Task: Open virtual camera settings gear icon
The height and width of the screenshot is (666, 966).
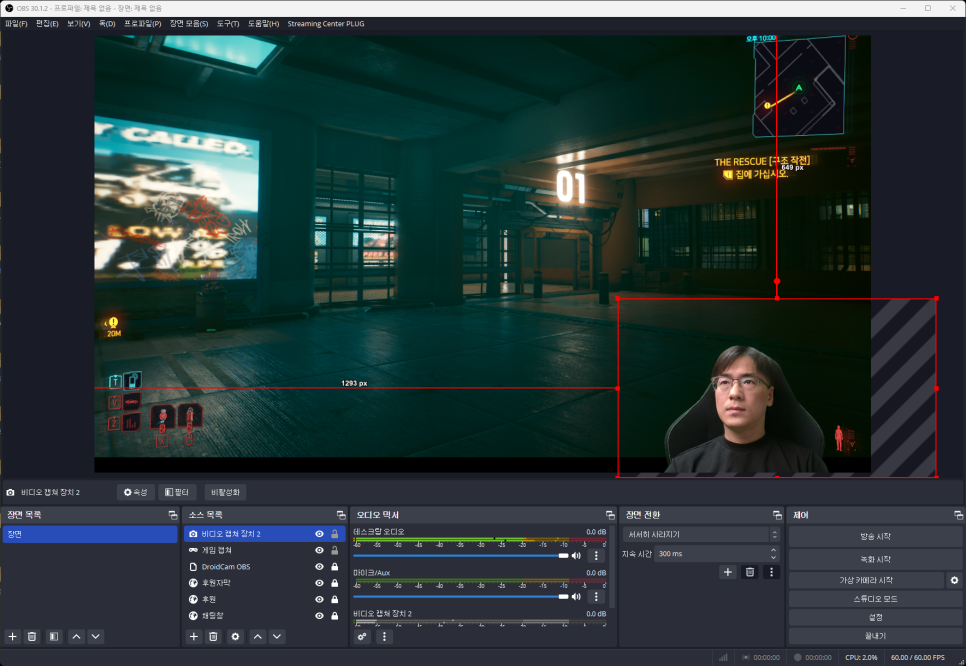Action: point(954,580)
